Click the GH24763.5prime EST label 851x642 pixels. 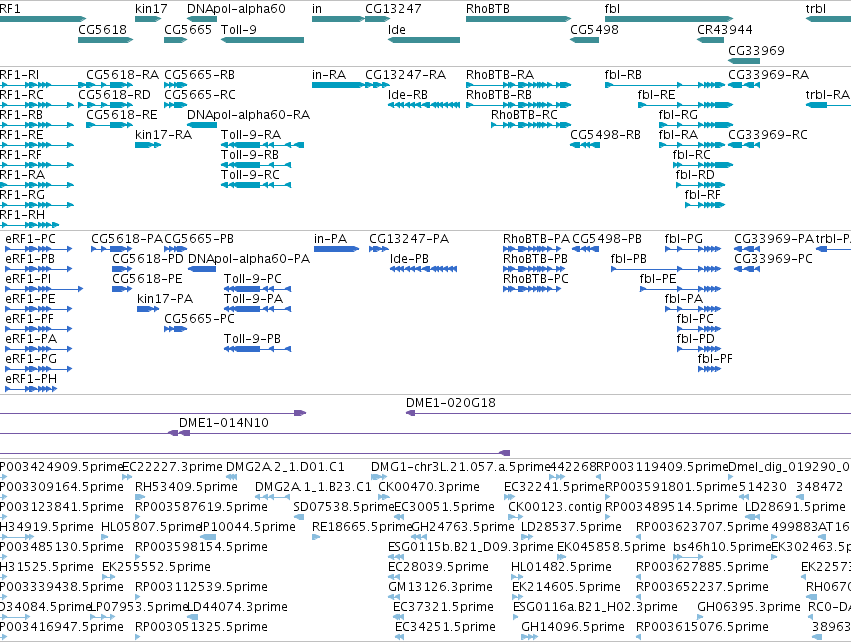(463, 527)
